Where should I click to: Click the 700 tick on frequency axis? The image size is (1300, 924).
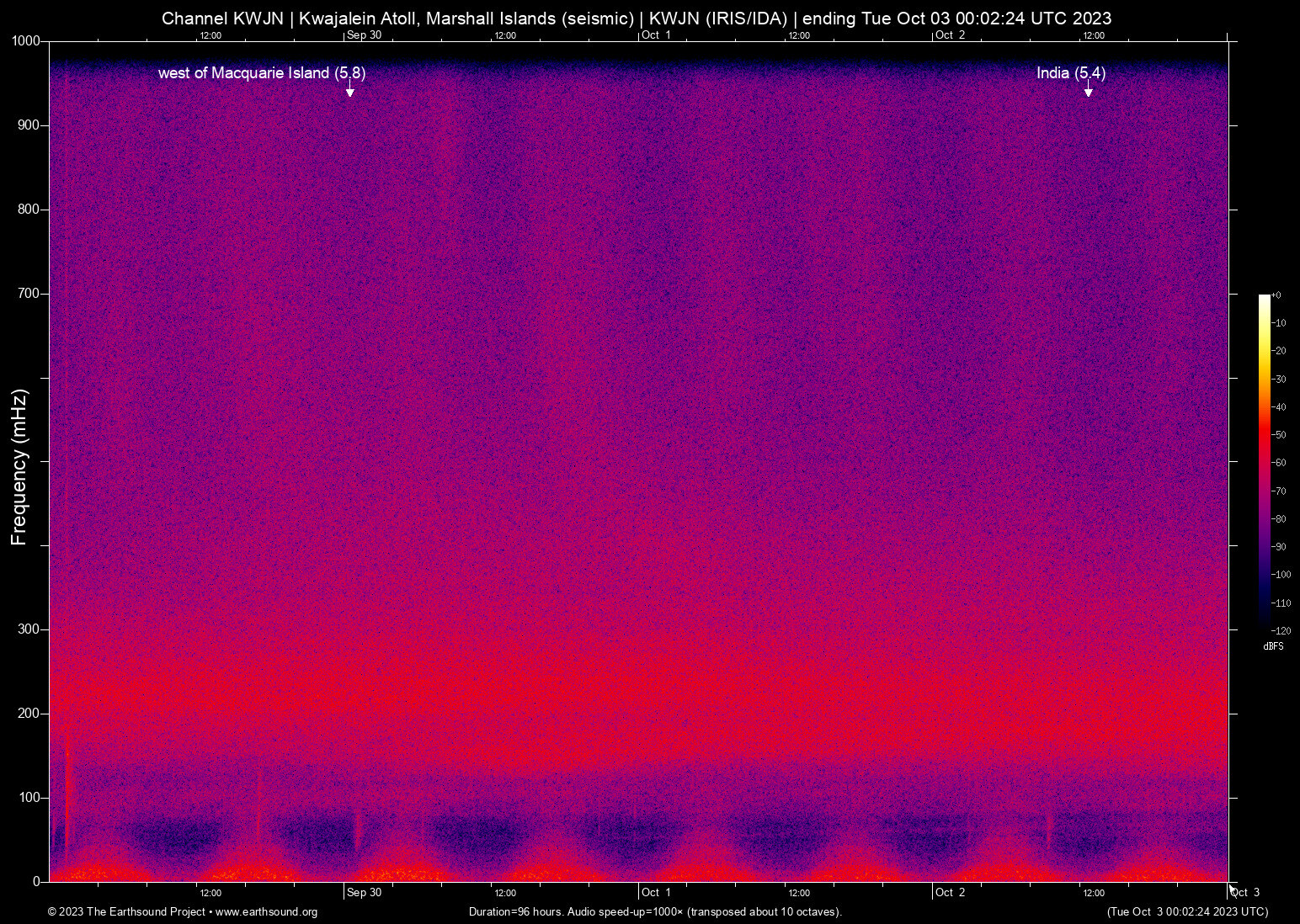(x=29, y=294)
